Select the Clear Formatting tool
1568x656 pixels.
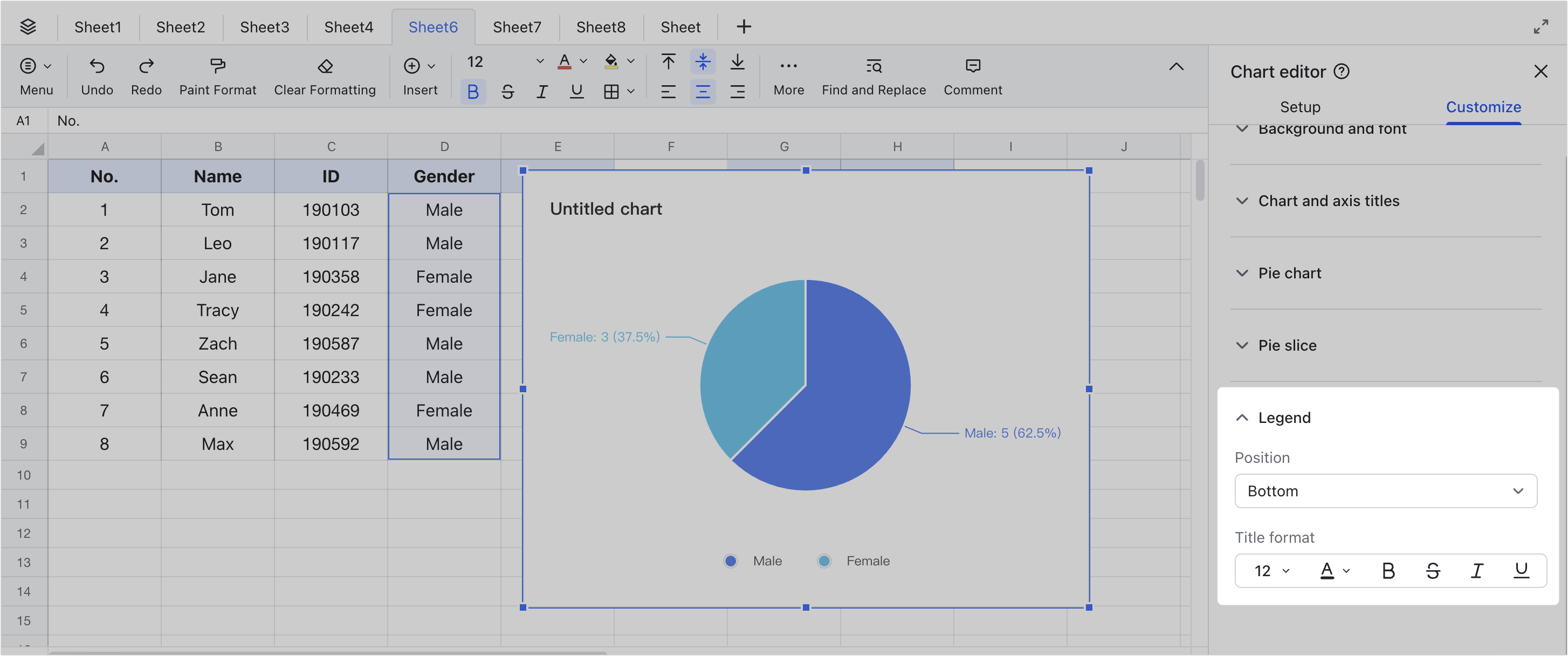[325, 74]
